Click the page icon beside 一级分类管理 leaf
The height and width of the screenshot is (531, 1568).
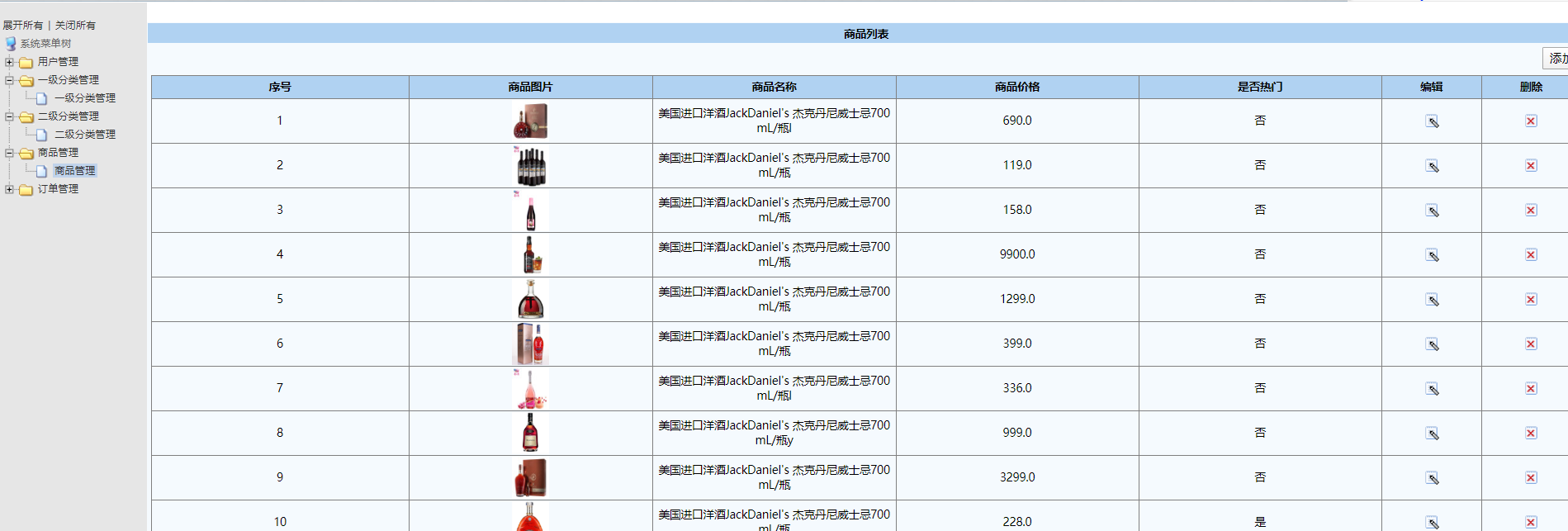pyautogui.click(x=41, y=98)
